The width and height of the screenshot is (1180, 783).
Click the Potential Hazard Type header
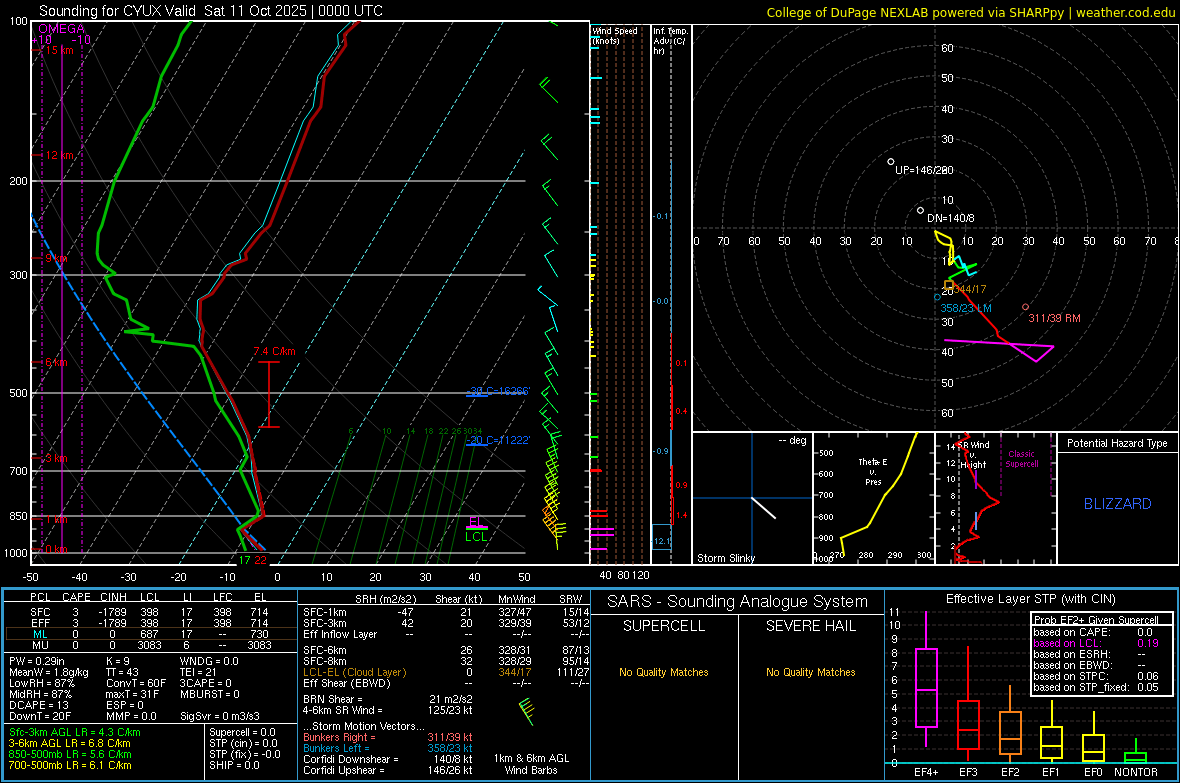(1118, 443)
